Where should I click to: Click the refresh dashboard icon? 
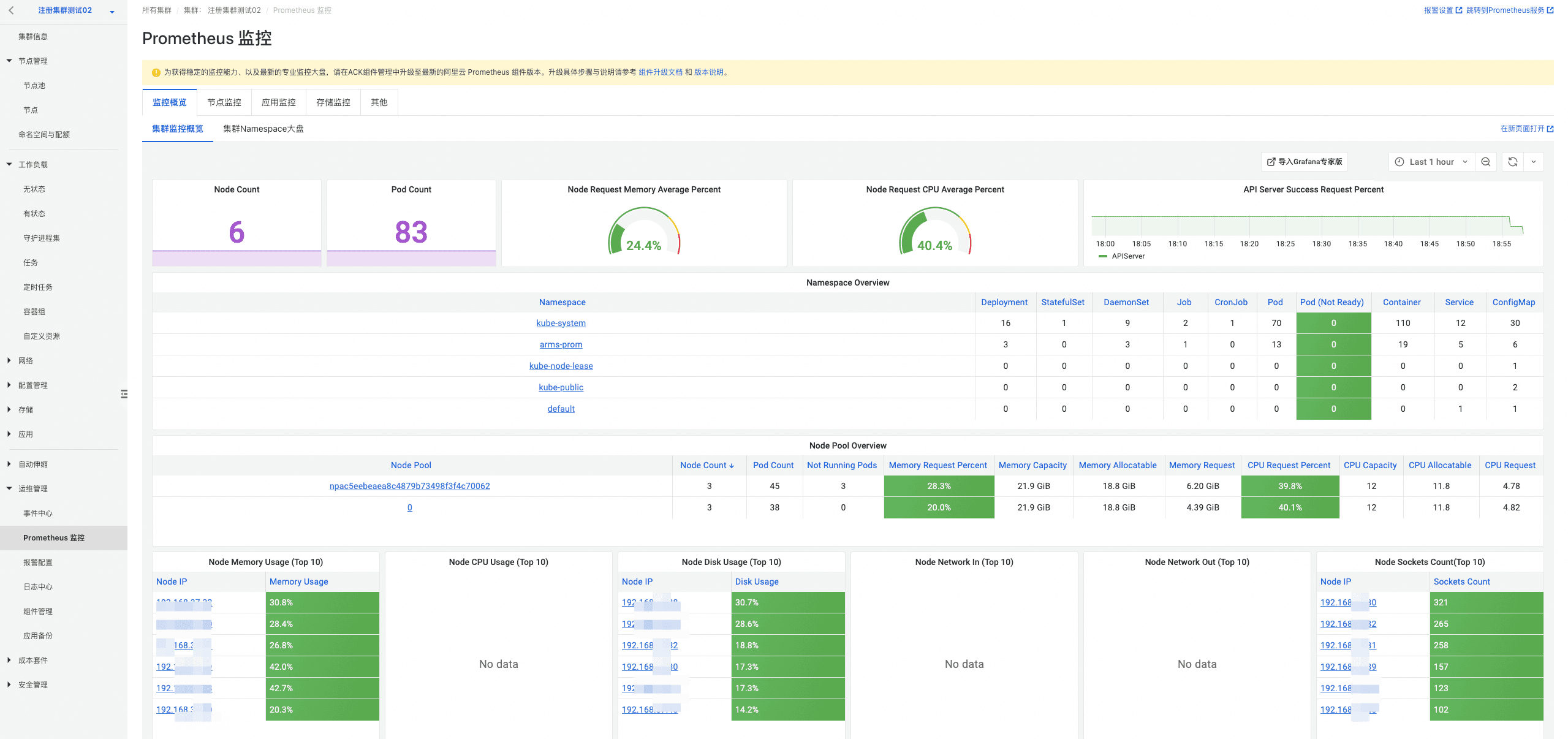point(1512,162)
